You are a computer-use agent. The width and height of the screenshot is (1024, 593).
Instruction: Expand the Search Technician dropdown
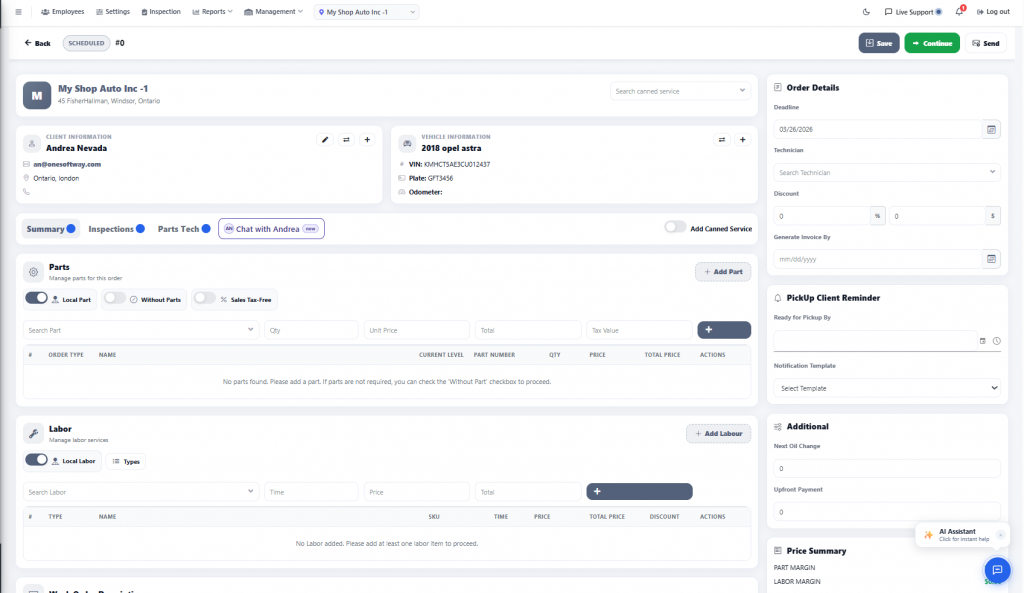click(x=886, y=172)
